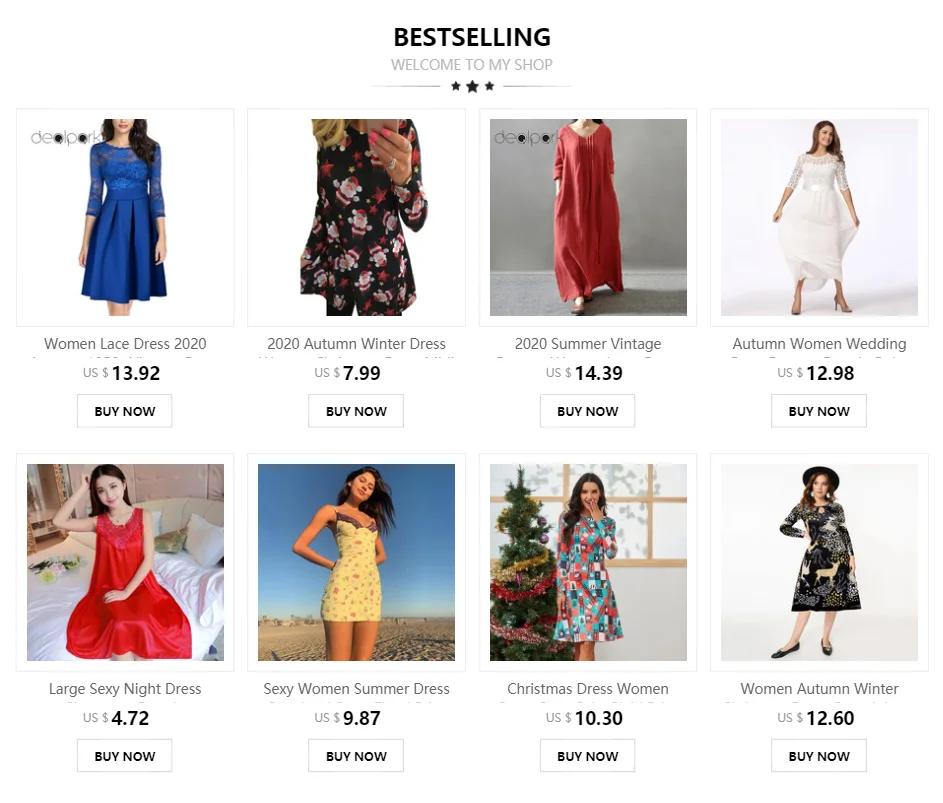Click Buy Now under 2020 Summer Vintage

pyautogui.click(x=588, y=411)
